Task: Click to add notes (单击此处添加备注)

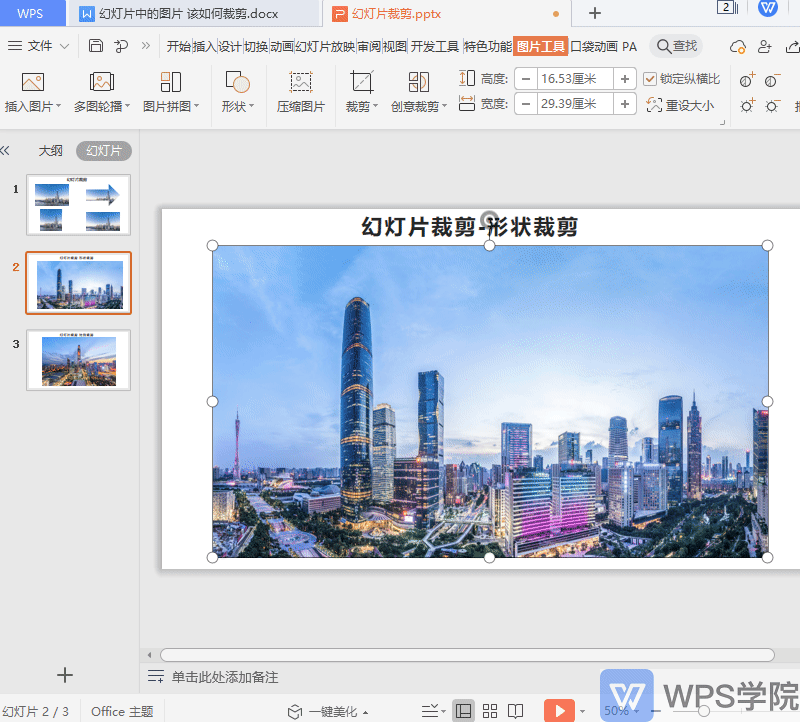Action: point(225,677)
